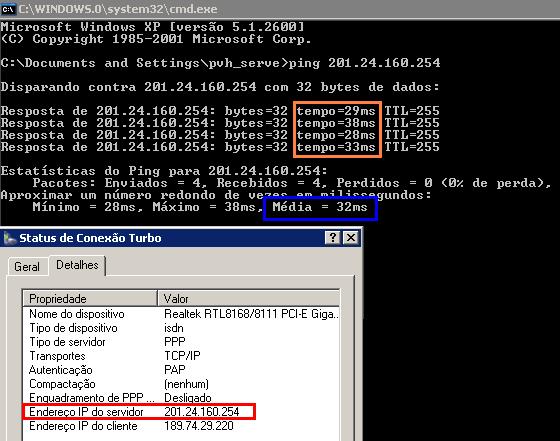
Task: Select the Autenticação PAP row
Action: point(181,370)
